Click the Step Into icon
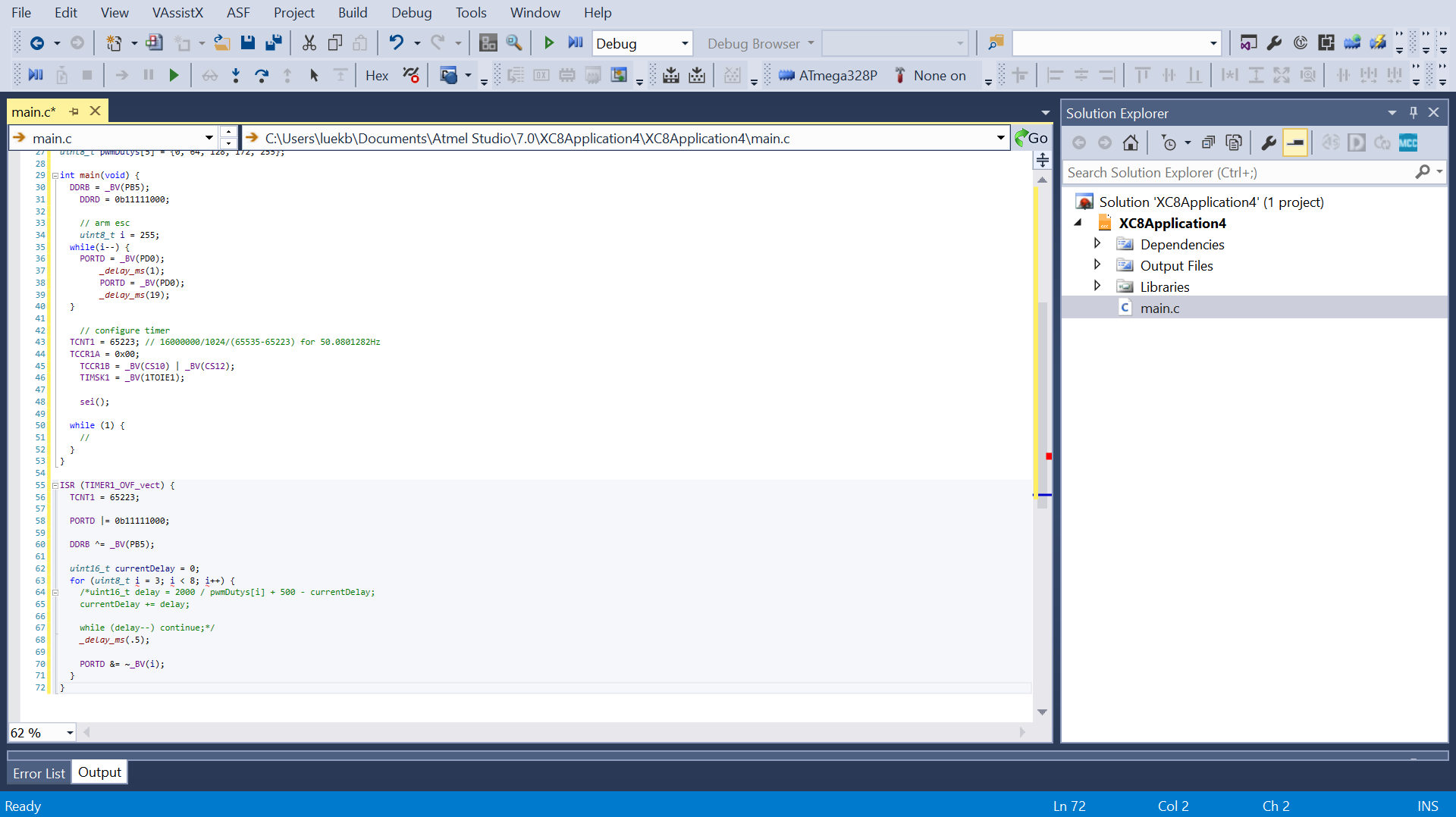This screenshot has height=817, width=1456. 236,75
